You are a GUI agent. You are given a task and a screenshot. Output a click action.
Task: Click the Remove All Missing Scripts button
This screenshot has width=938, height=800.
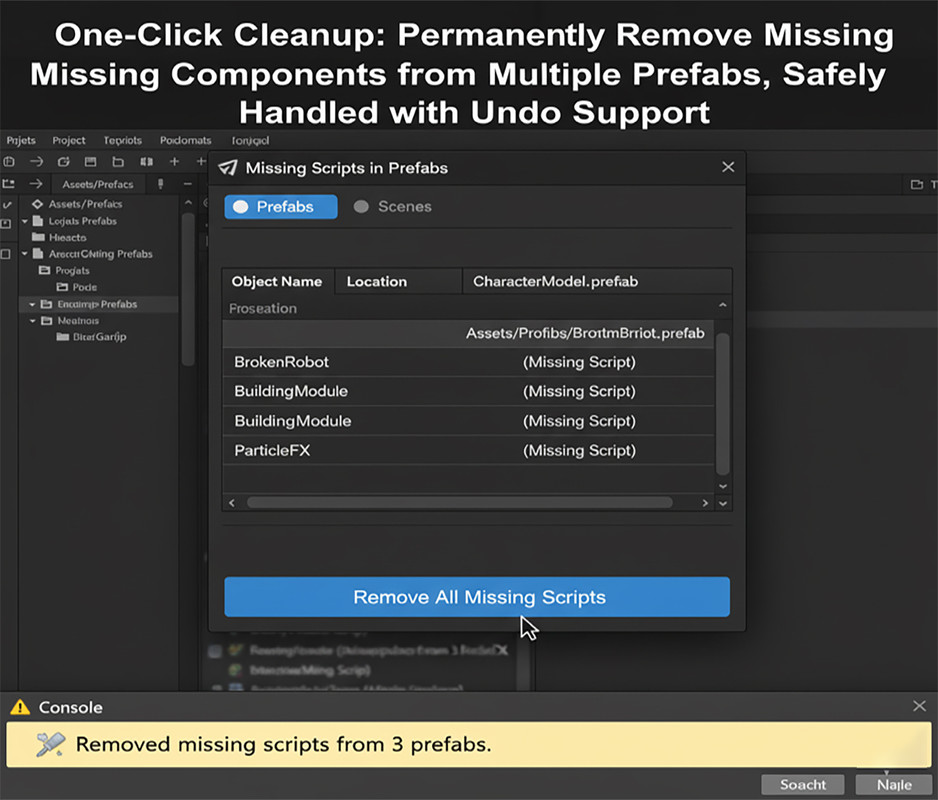(477, 597)
